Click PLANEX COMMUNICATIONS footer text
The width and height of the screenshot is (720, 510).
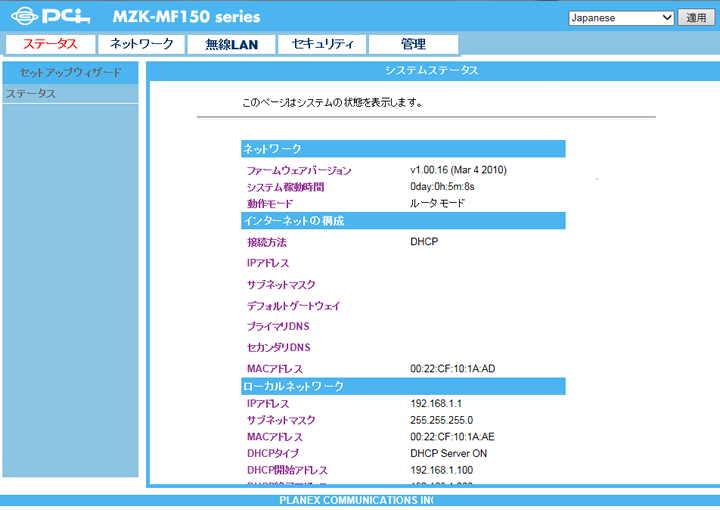pos(356,500)
